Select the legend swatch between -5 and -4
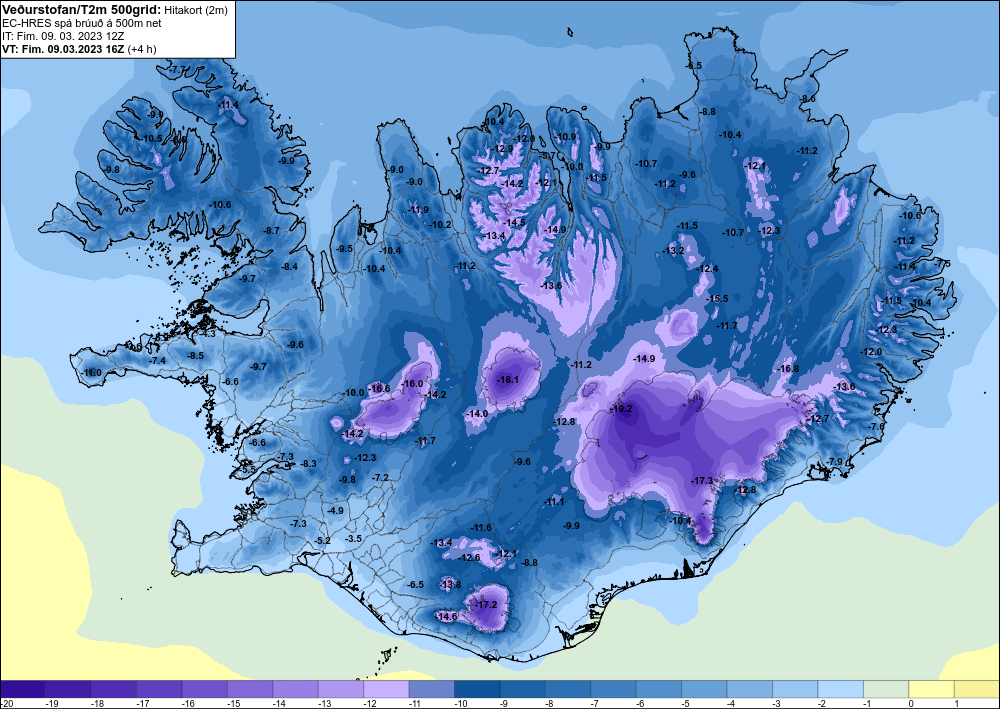 pyautogui.click(x=704, y=689)
